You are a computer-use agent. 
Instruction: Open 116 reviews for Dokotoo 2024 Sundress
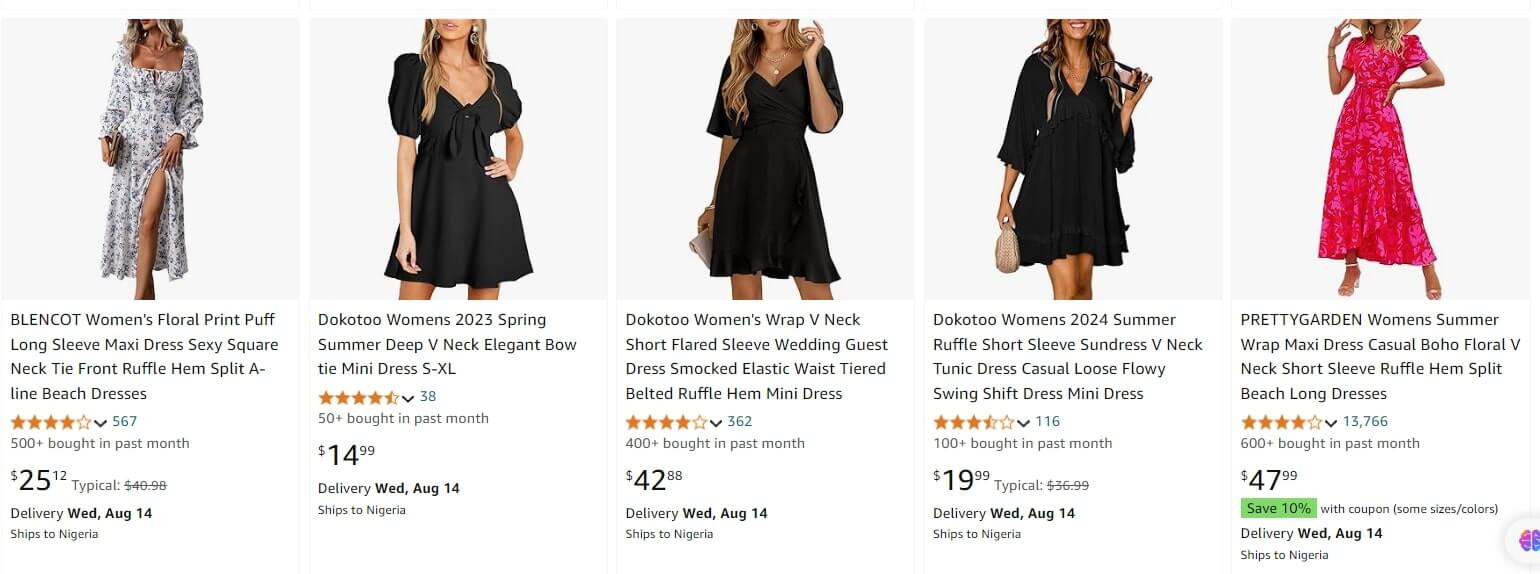1047,422
